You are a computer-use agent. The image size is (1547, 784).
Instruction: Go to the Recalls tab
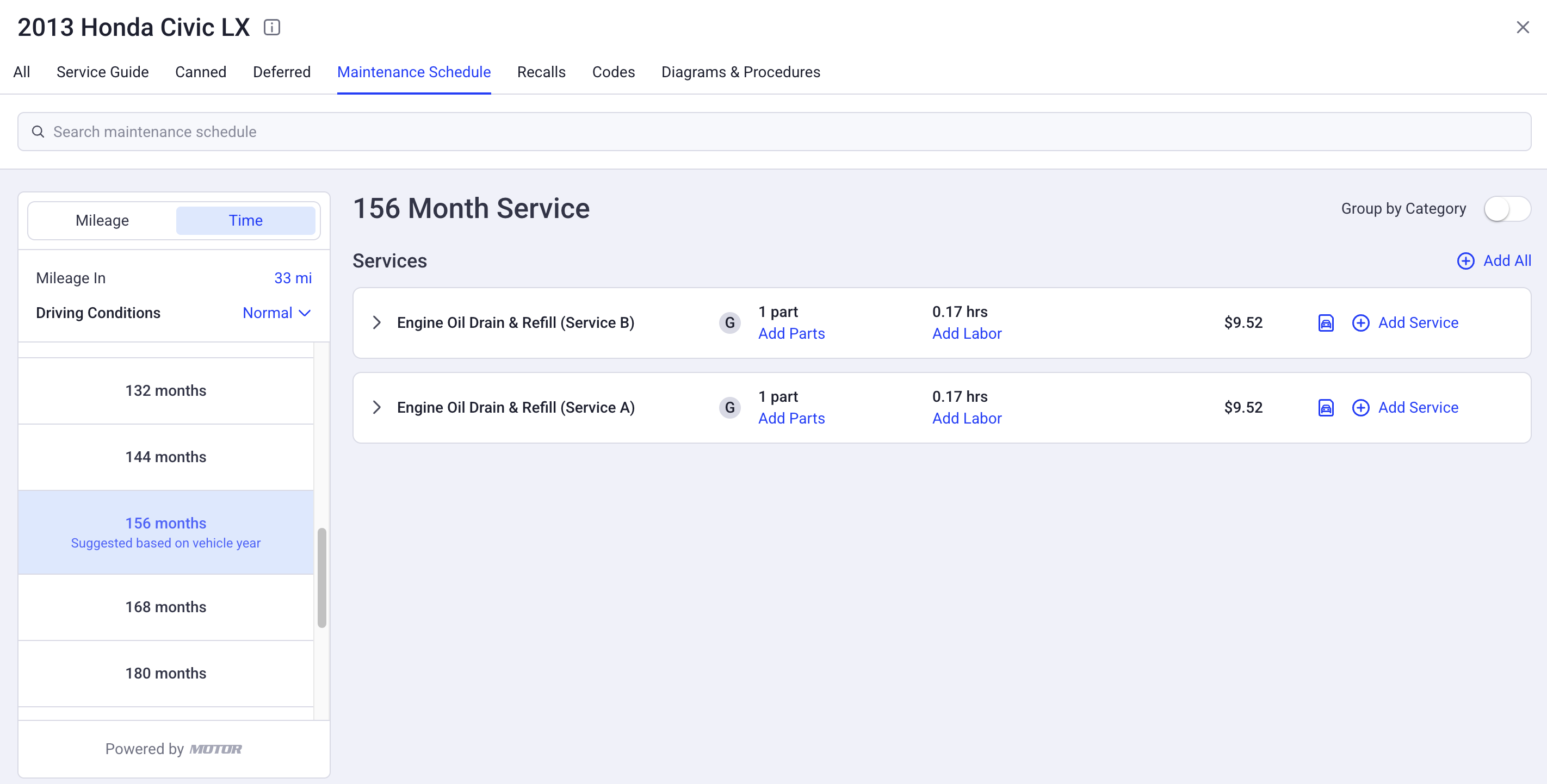pyautogui.click(x=541, y=72)
